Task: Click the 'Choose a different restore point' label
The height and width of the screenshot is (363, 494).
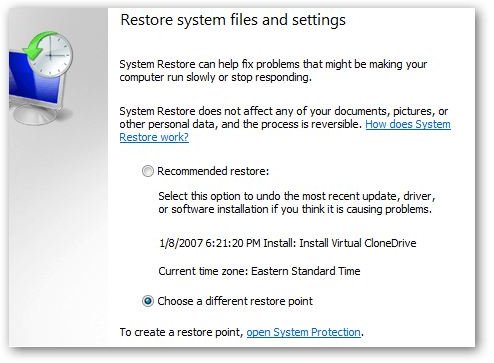Action: (x=235, y=301)
